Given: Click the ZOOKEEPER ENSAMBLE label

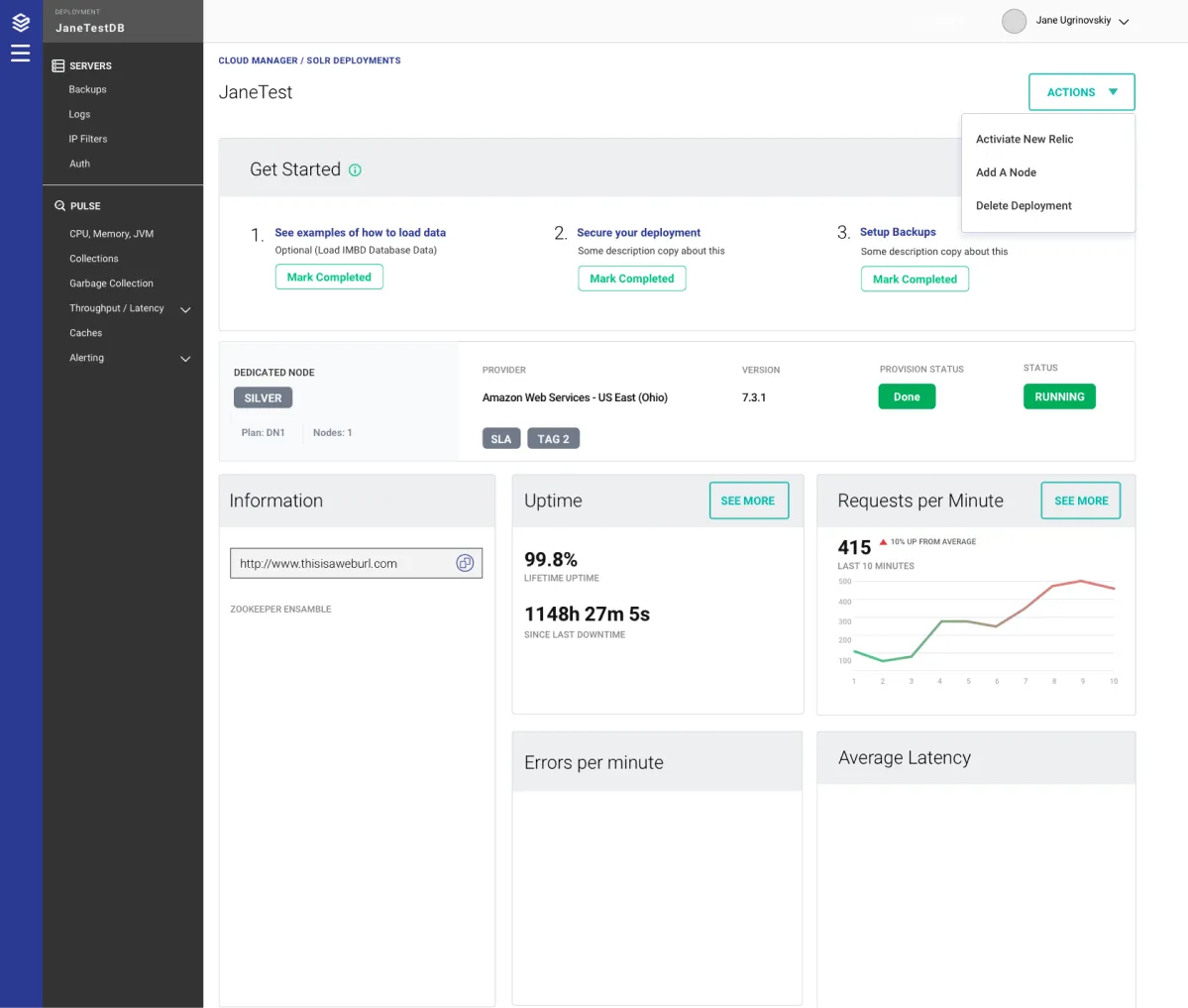Looking at the screenshot, I should coord(280,610).
